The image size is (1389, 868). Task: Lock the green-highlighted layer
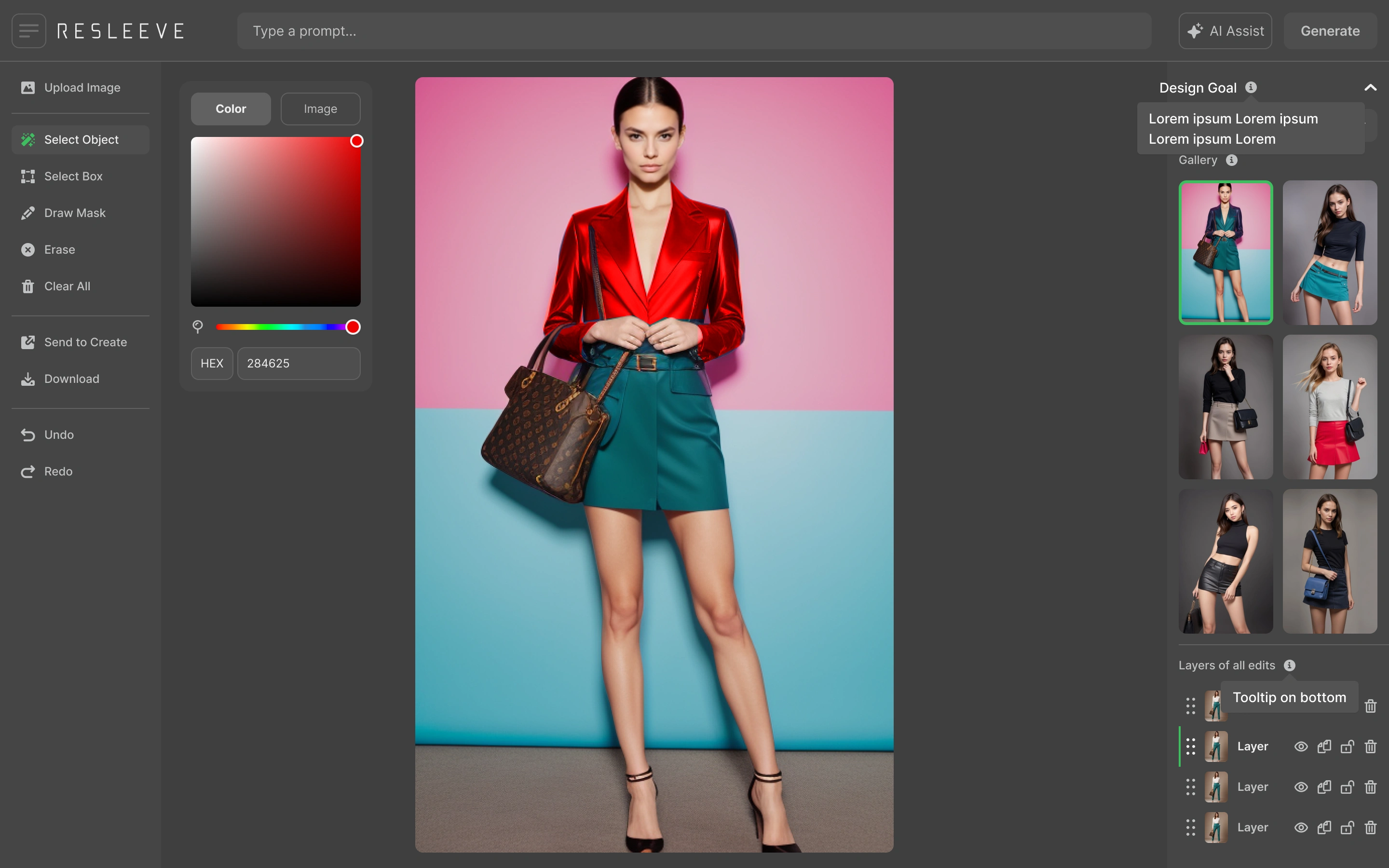(x=1347, y=746)
